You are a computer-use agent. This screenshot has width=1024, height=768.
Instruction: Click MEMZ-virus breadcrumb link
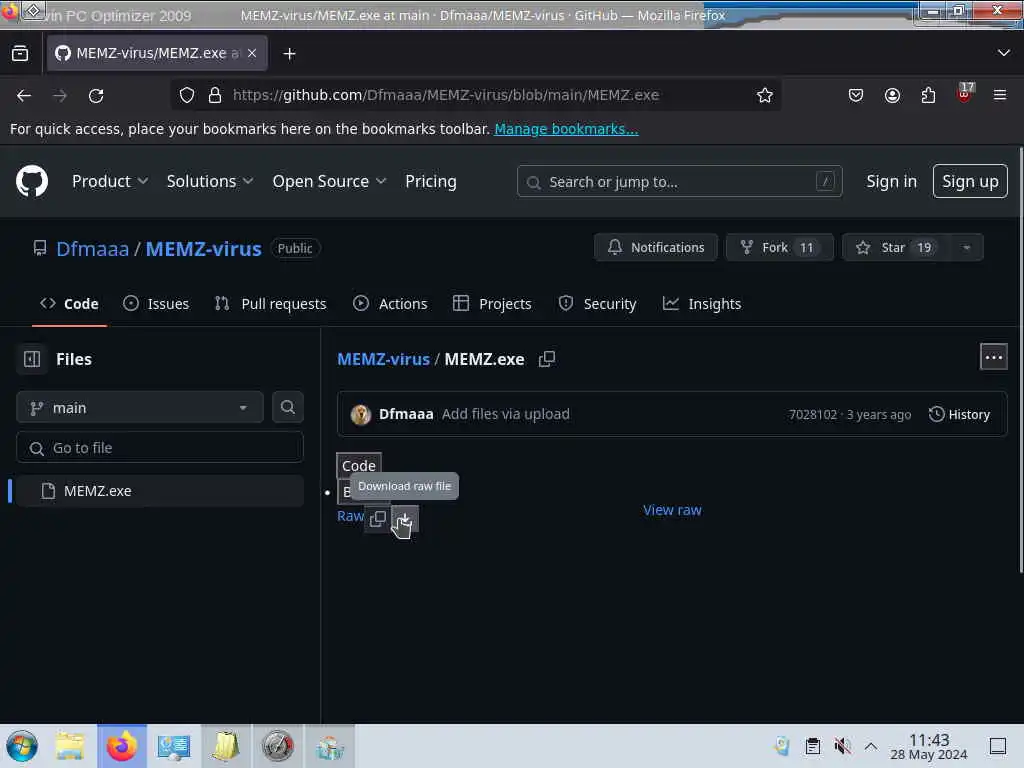(x=383, y=359)
